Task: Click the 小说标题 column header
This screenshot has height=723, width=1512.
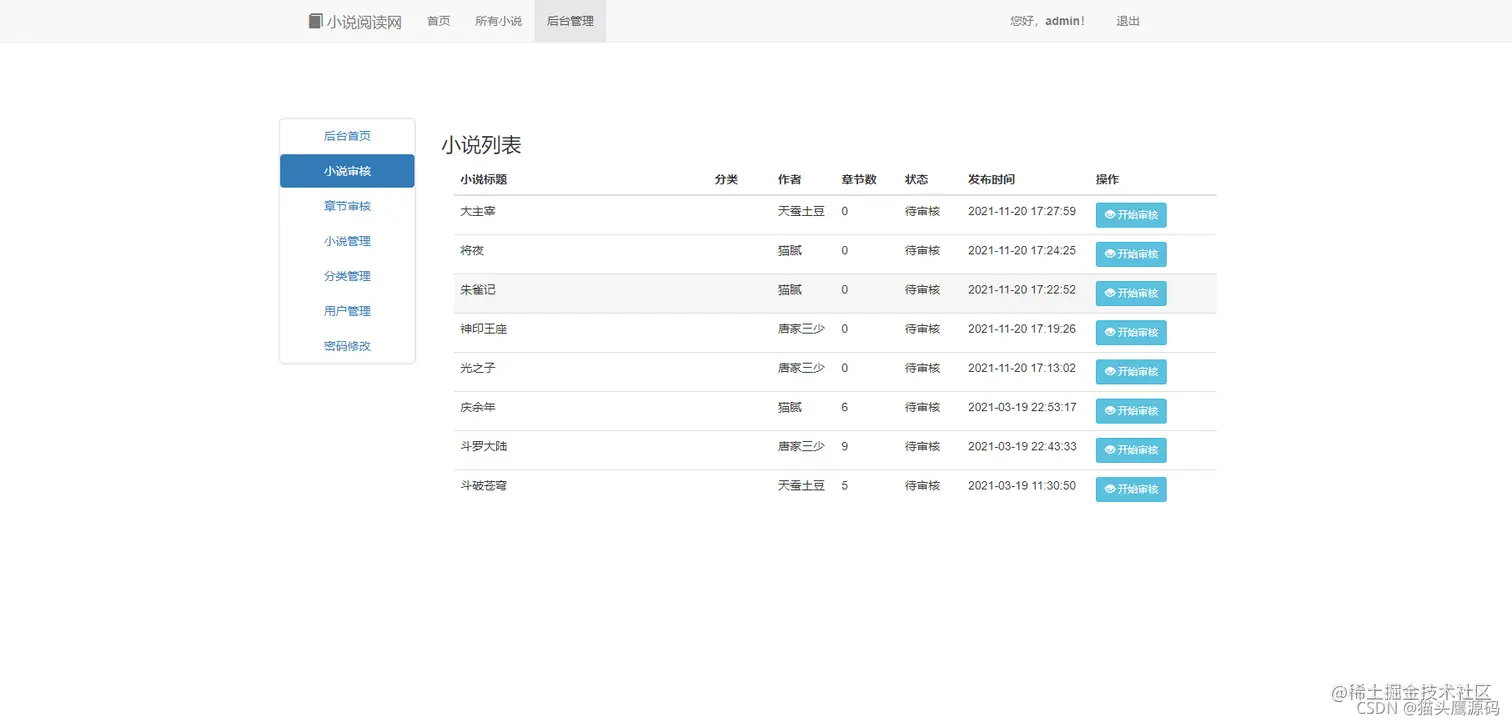Action: [x=483, y=180]
